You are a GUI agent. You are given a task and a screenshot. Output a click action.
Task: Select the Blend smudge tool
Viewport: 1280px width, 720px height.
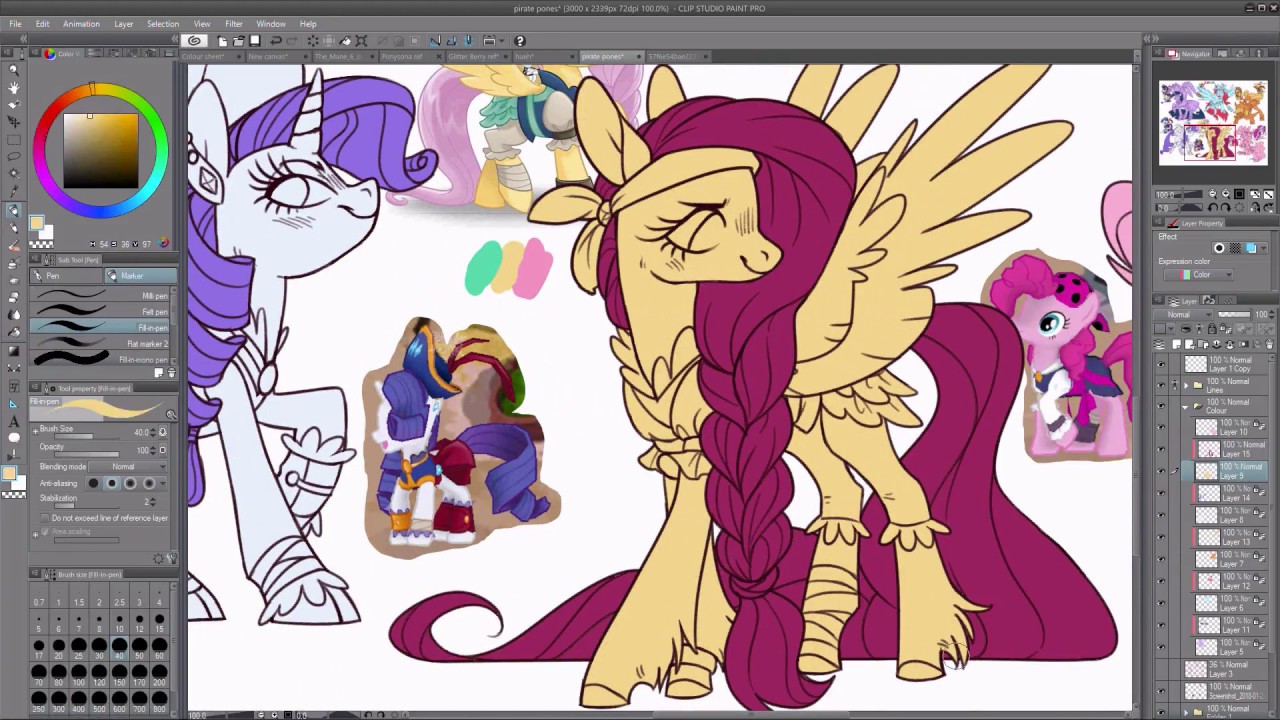point(14,315)
